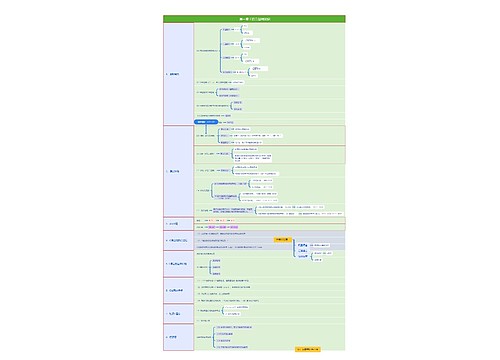This screenshot has width=500, height=360.
Task: Click the first gray-shaded row in the fourth section
Action: pos(269,234)
